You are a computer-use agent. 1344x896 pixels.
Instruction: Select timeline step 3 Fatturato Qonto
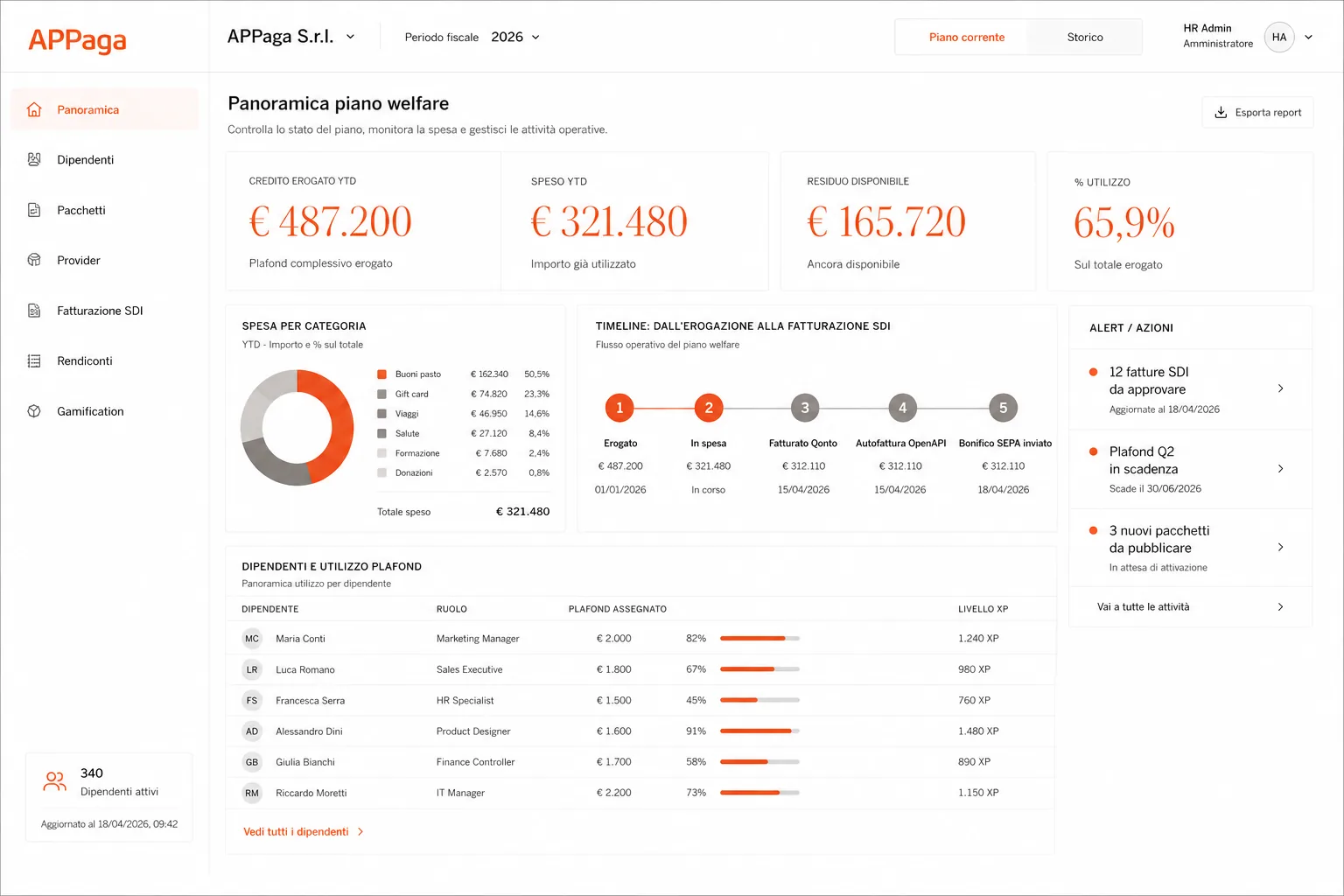(x=805, y=408)
